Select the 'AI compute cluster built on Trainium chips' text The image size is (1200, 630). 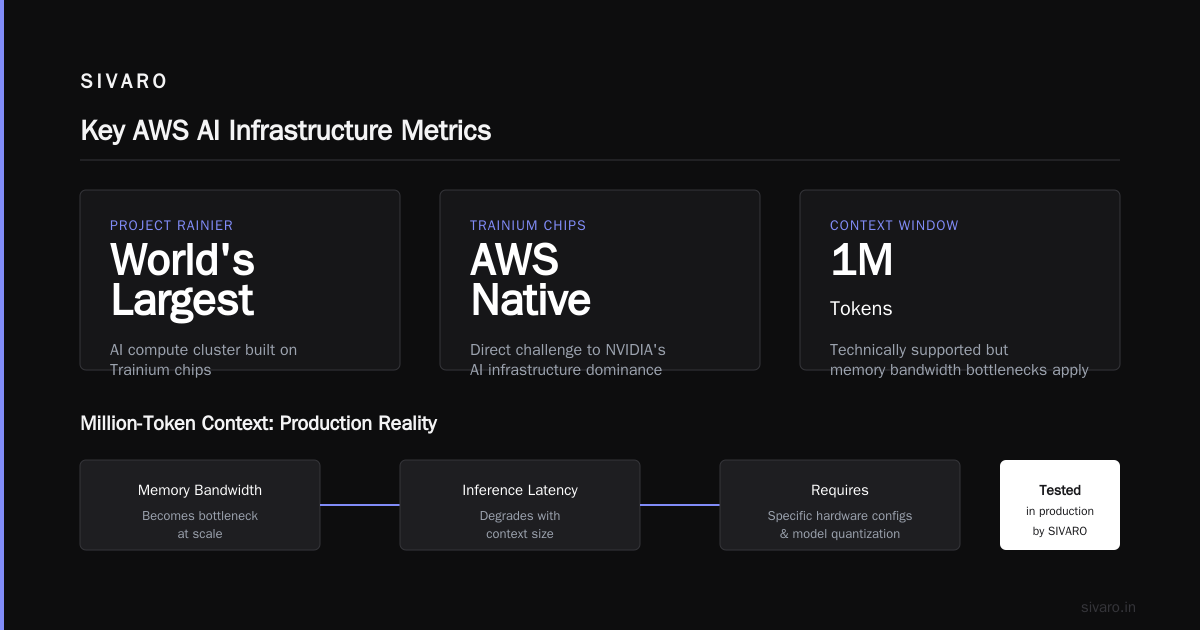click(x=203, y=360)
